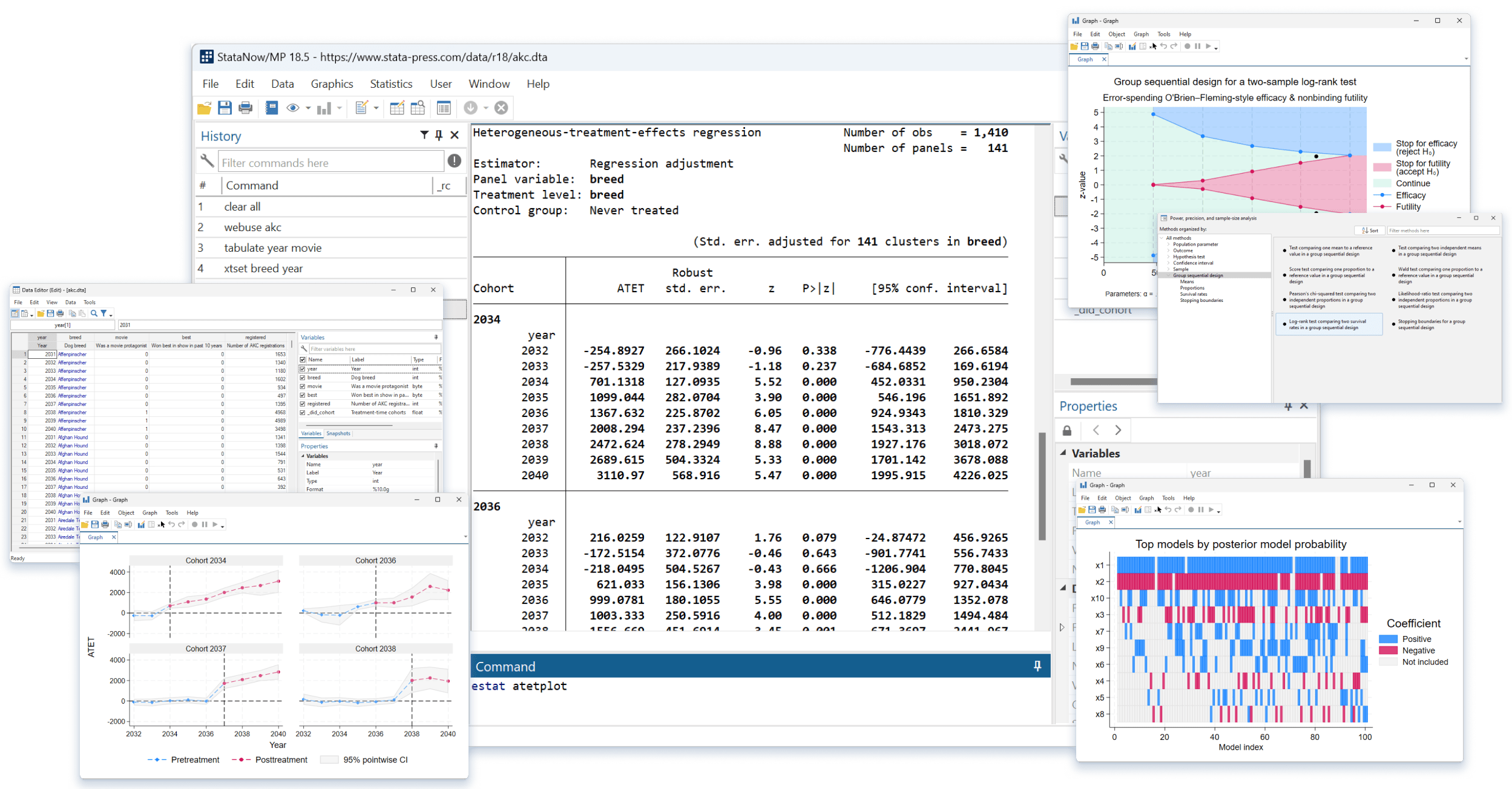Viewport: 1512px width, 789px height.
Task: Pin the History panel
Action: coord(439,135)
